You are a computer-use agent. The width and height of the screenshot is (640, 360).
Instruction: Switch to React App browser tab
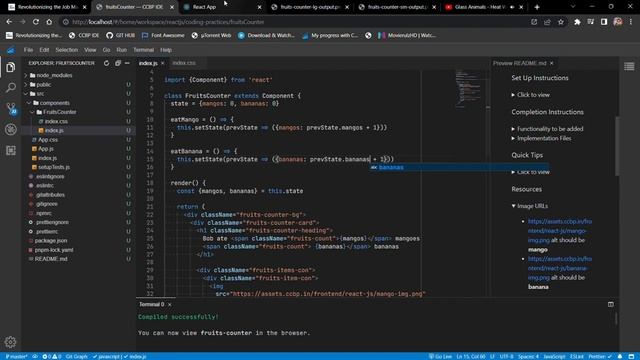click(222, 7)
